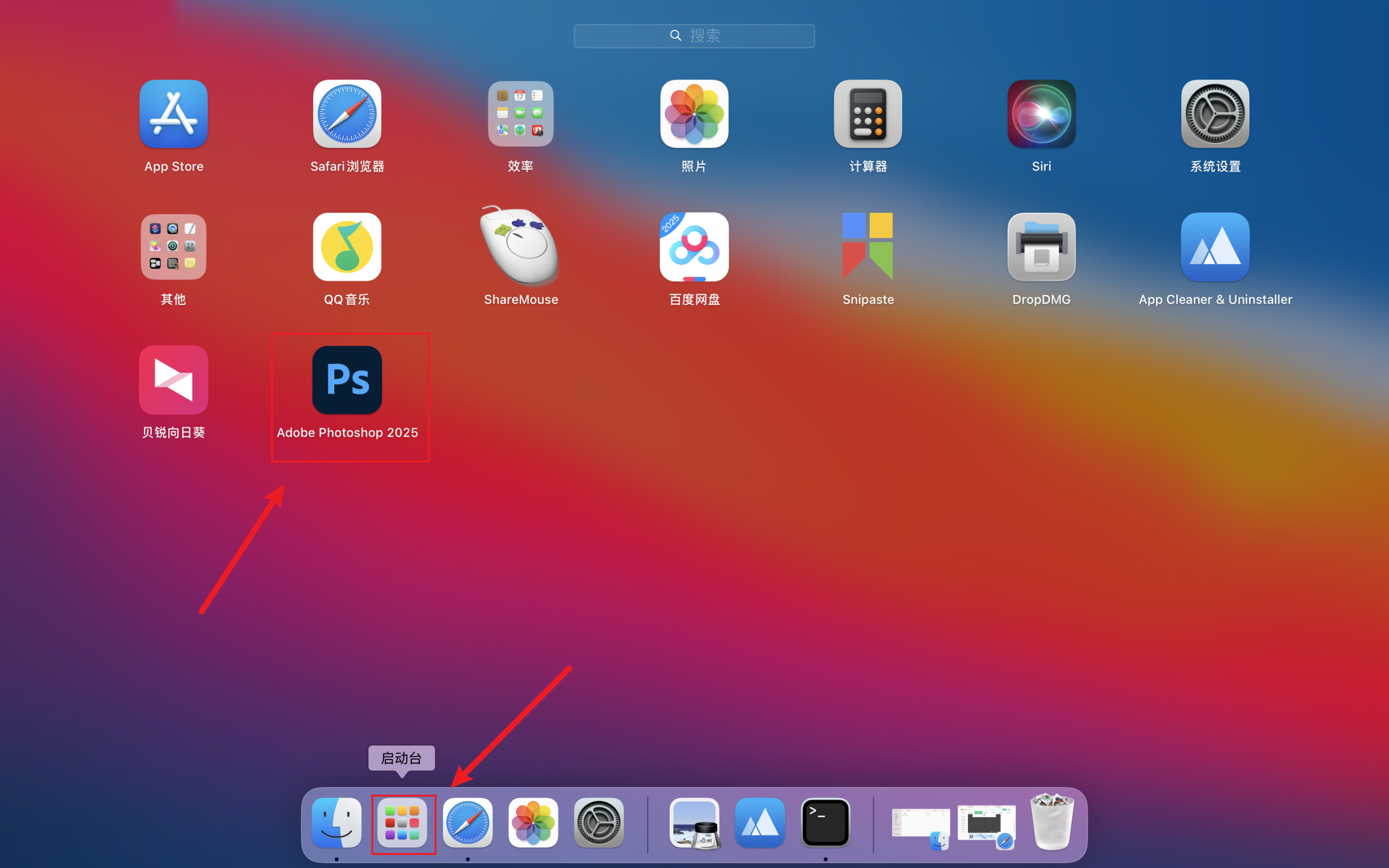The width and height of the screenshot is (1389, 868).
Task: Open 百度网盘 app icon
Action: (x=694, y=247)
